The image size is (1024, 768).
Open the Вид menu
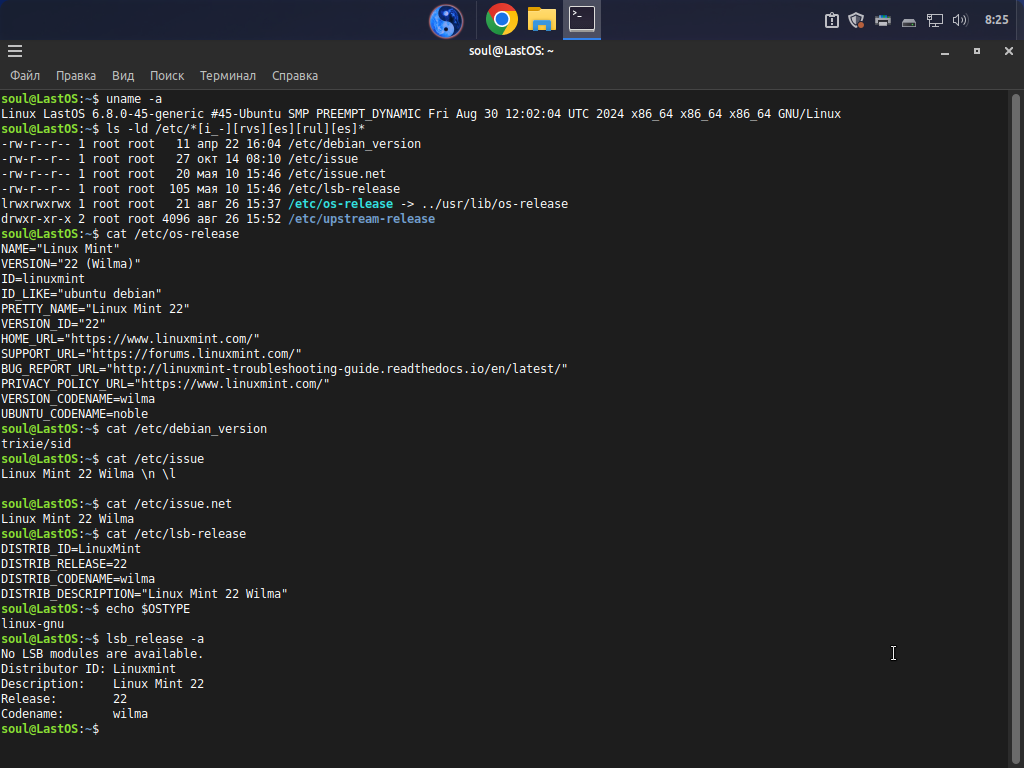(123, 76)
